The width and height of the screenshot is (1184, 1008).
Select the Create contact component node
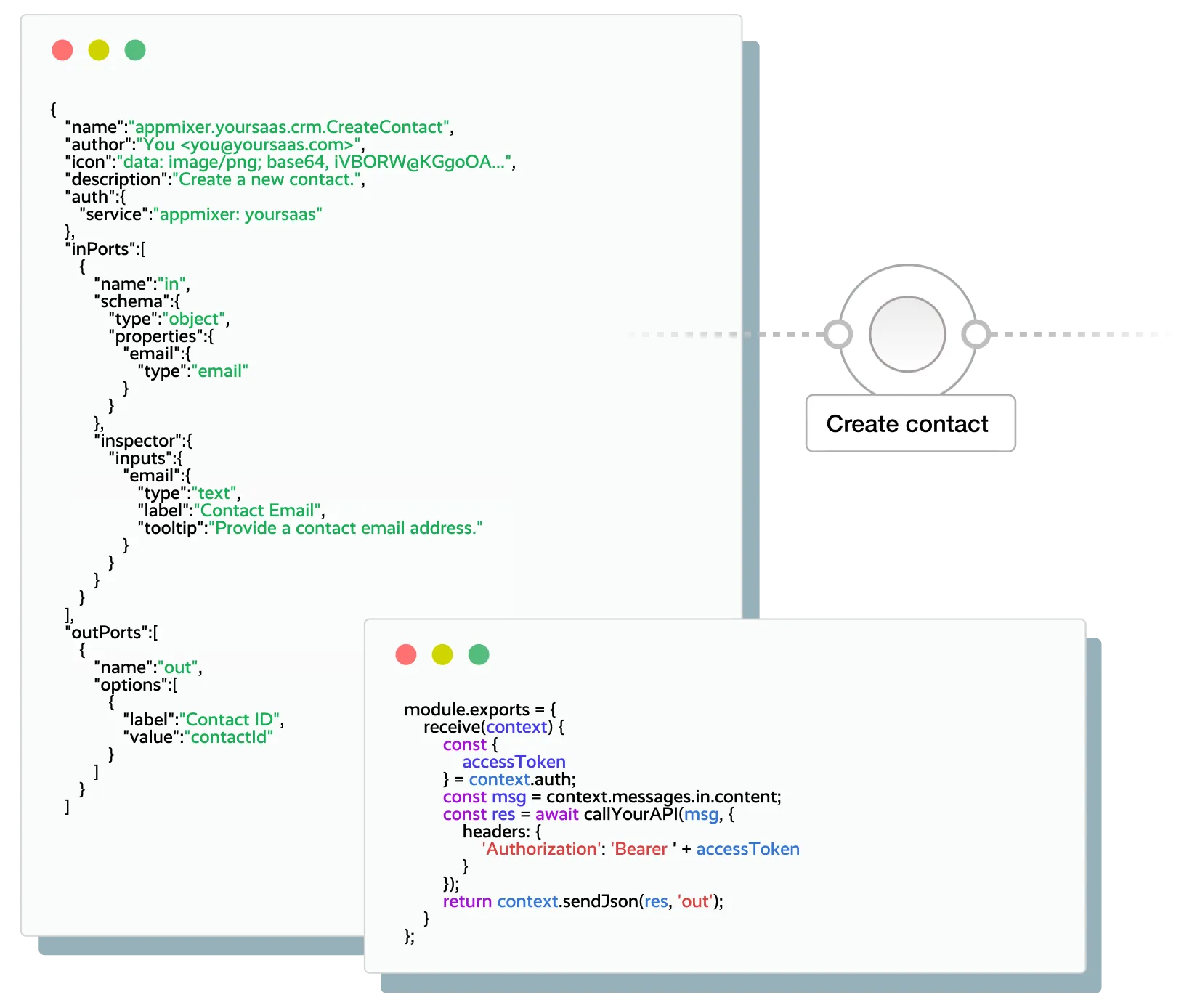pyautogui.click(x=907, y=333)
